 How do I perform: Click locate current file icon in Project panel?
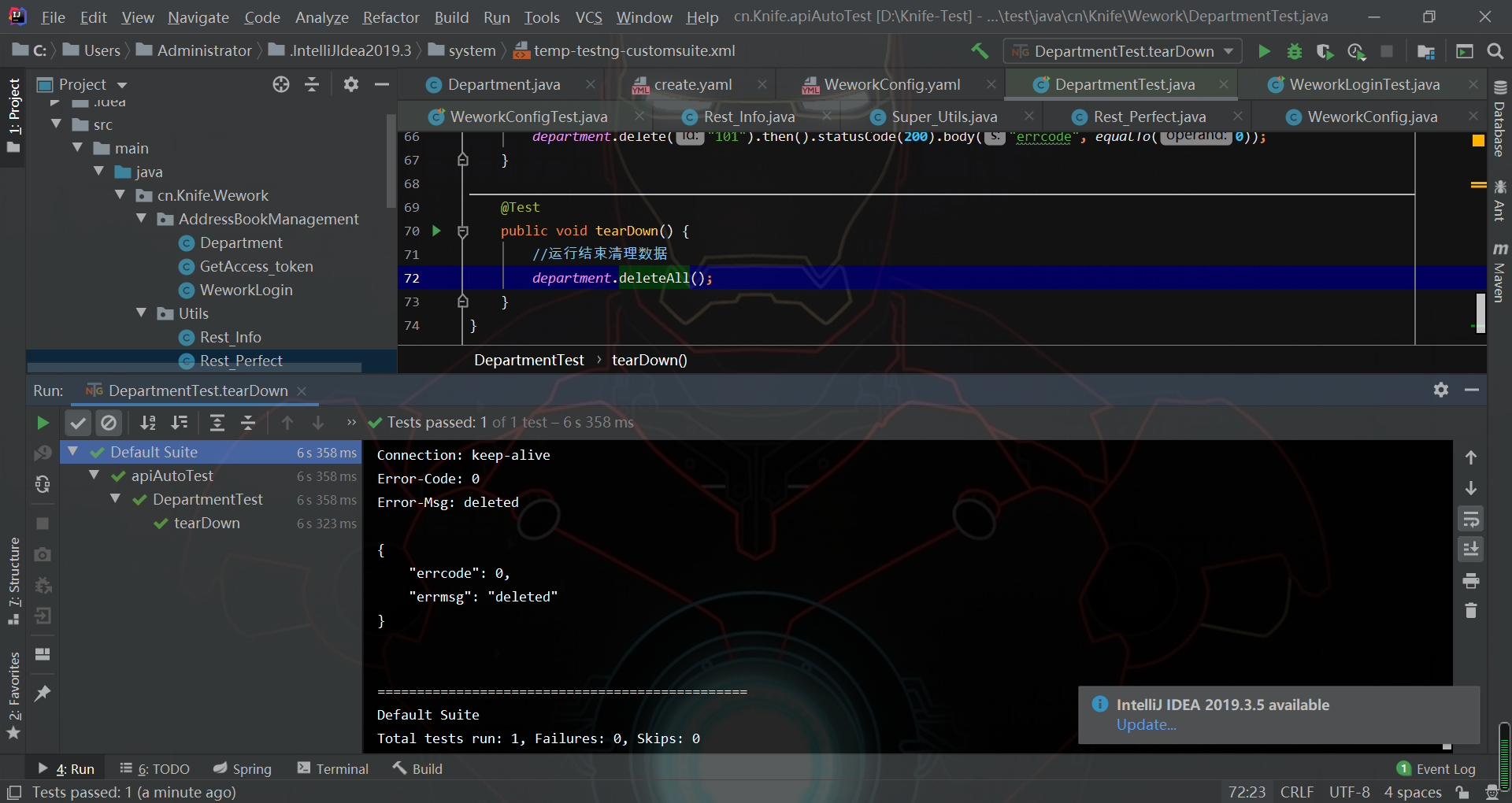tap(281, 84)
